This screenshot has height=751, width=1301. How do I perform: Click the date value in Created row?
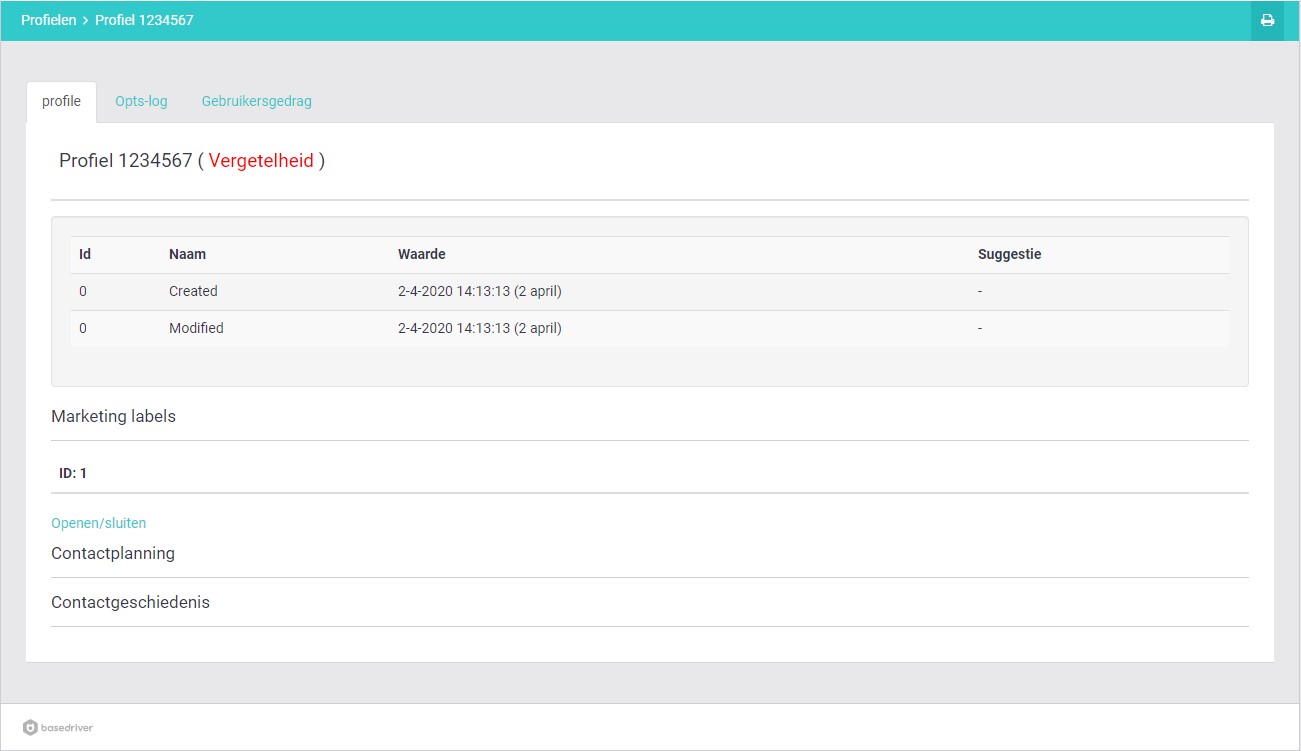480,292
